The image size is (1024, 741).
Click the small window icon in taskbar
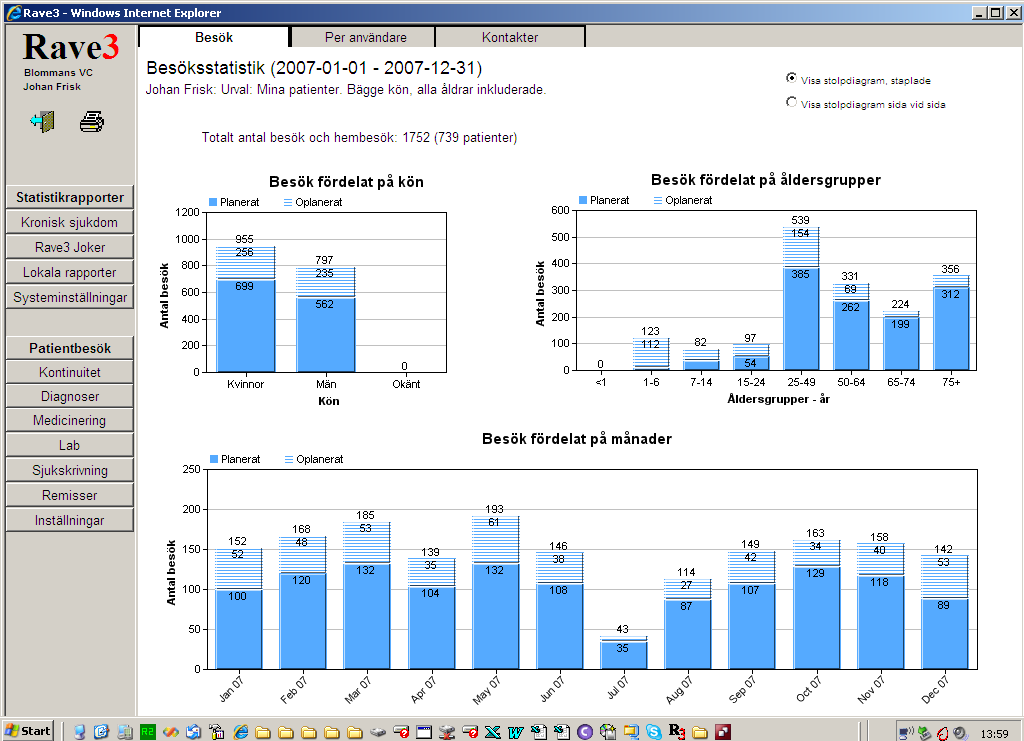tap(424, 732)
